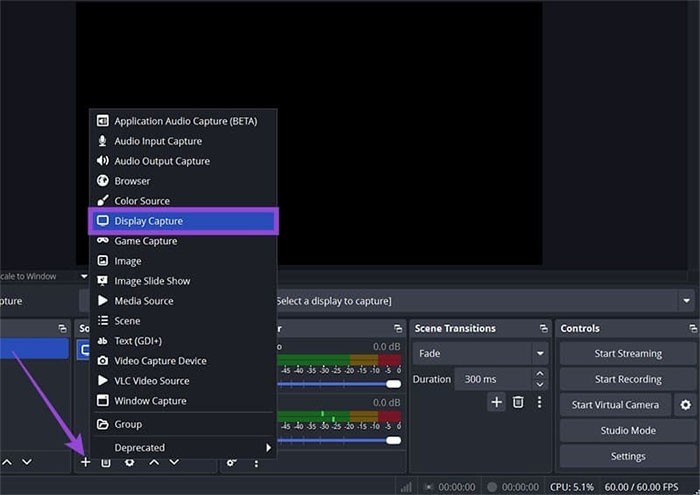Select Display Capture from the menu

pyautogui.click(x=183, y=221)
